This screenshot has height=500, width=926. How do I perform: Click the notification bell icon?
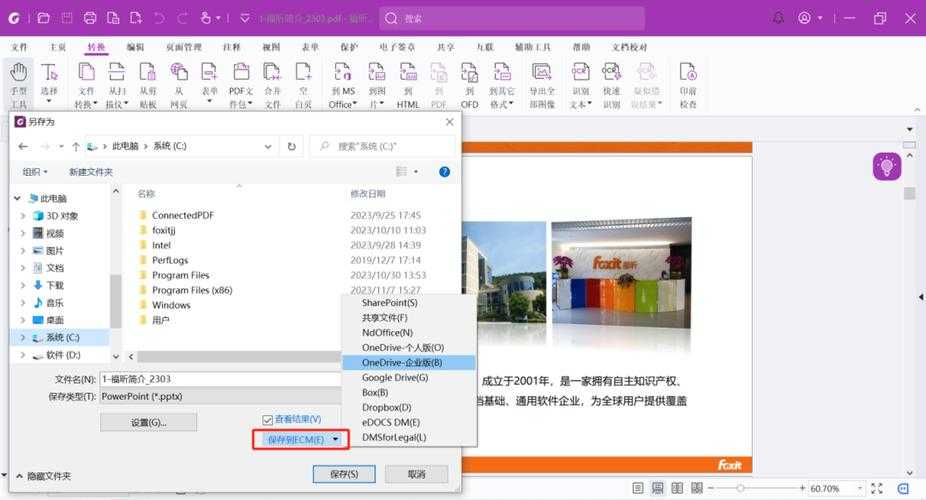[779, 18]
